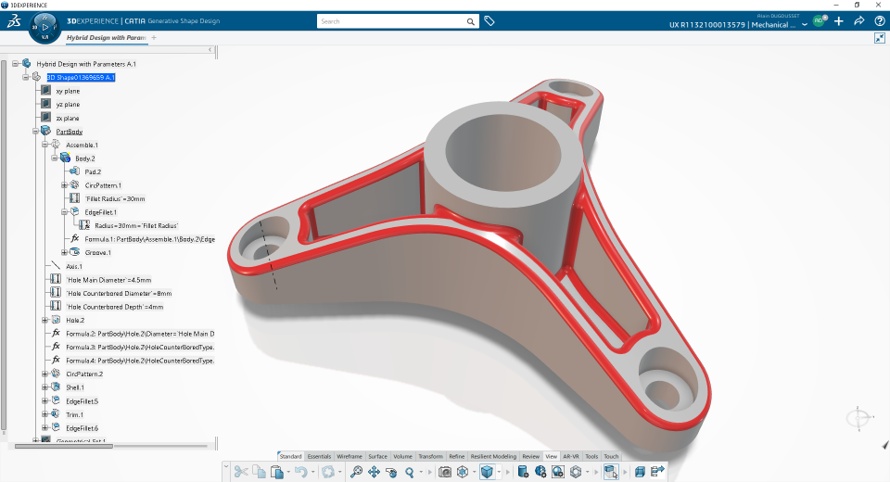Collapse the 3D Shape01369659 A.1 node

tap(26, 77)
